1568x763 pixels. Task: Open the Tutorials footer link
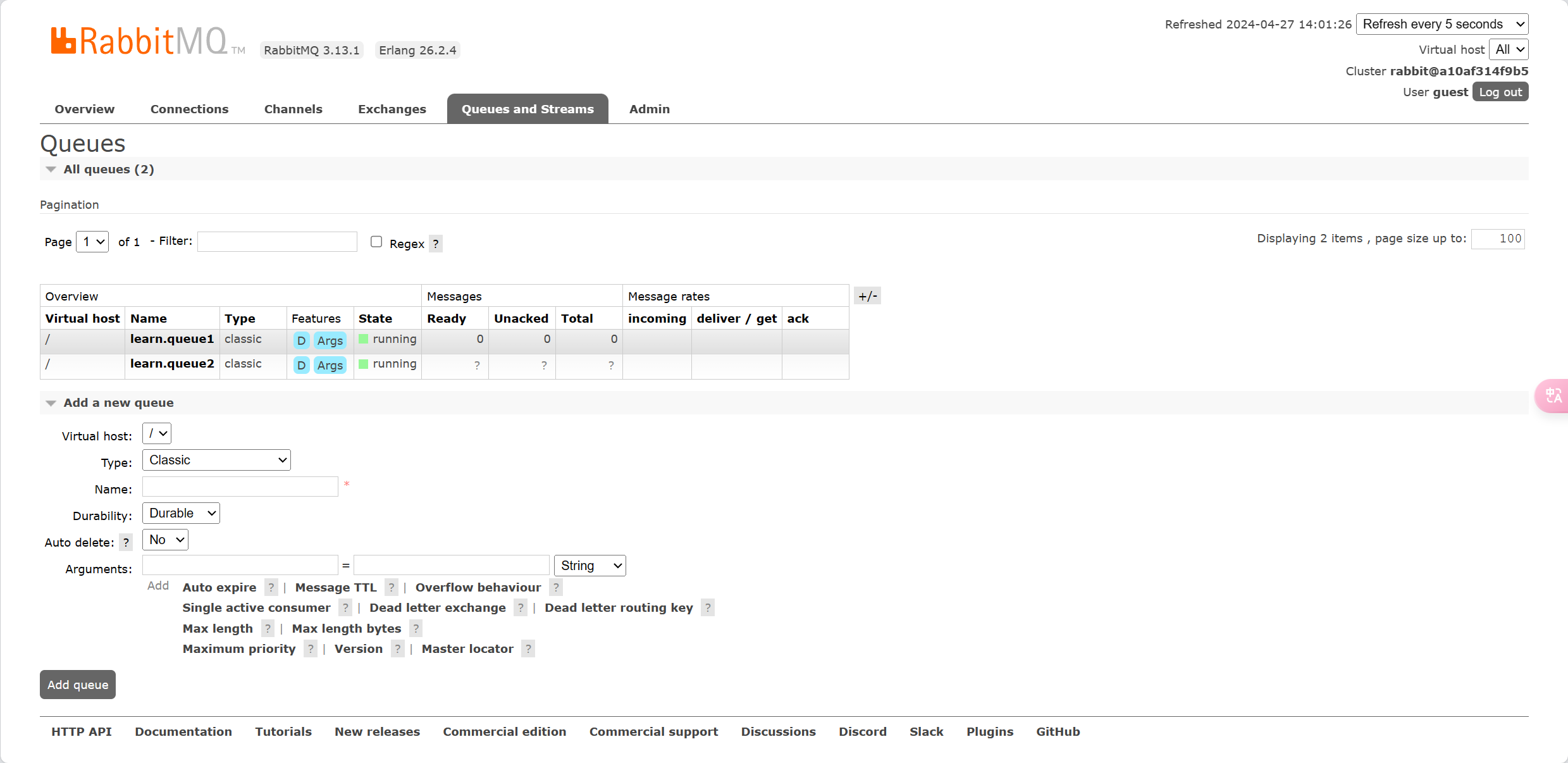point(283,731)
